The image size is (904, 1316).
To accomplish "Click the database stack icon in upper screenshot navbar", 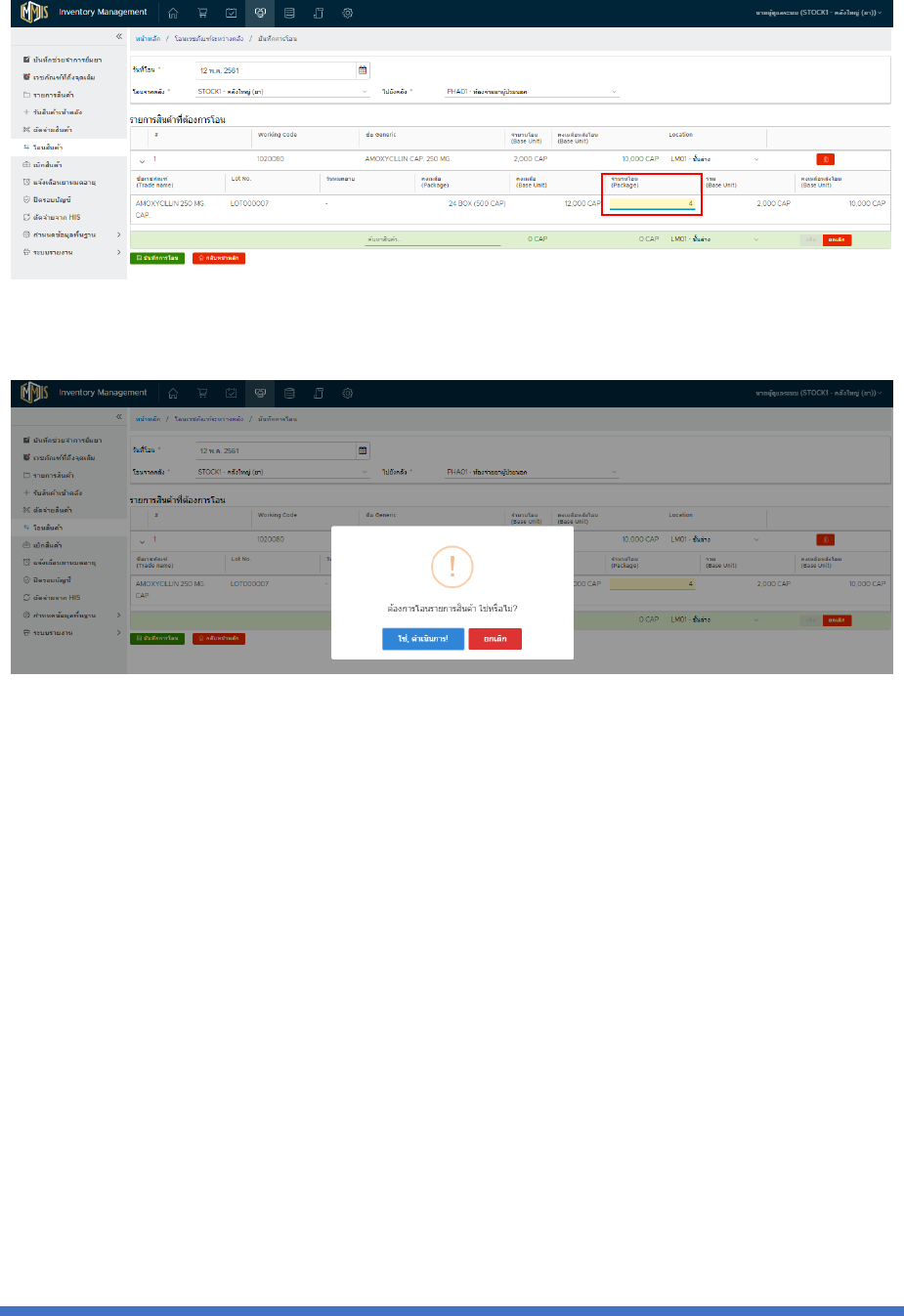I will coord(289,13).
